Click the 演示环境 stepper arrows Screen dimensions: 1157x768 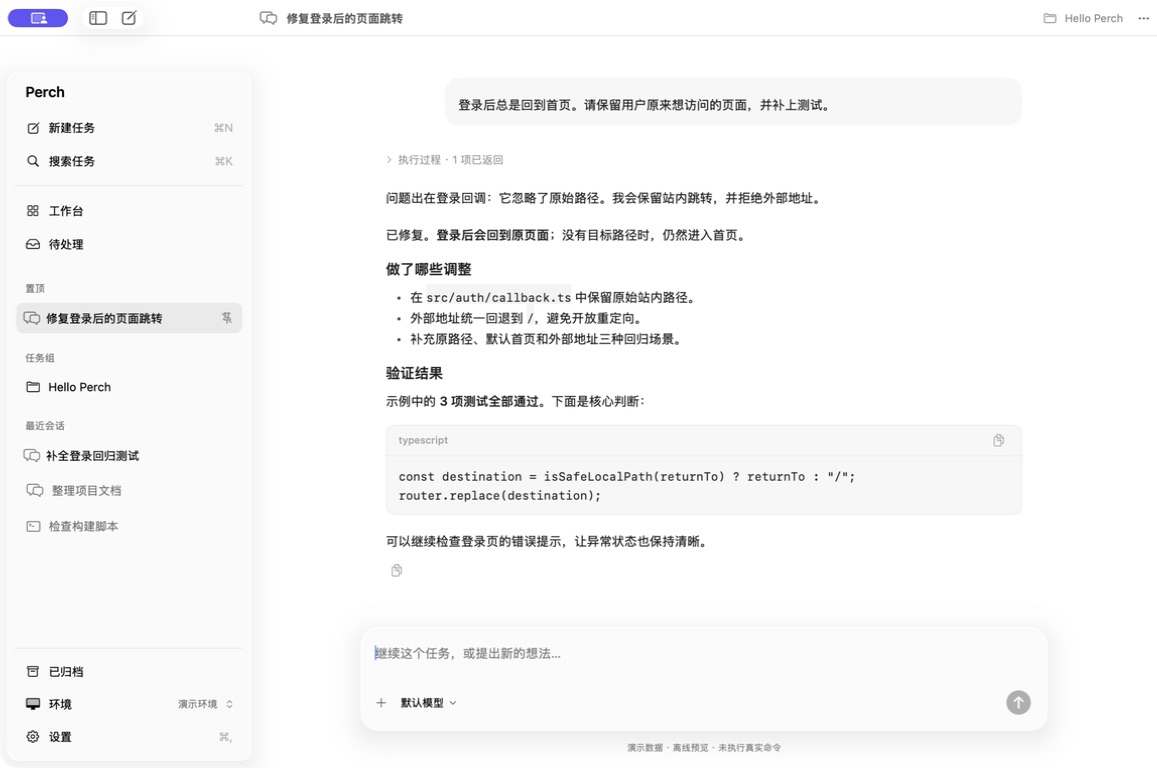coord(229,704)
